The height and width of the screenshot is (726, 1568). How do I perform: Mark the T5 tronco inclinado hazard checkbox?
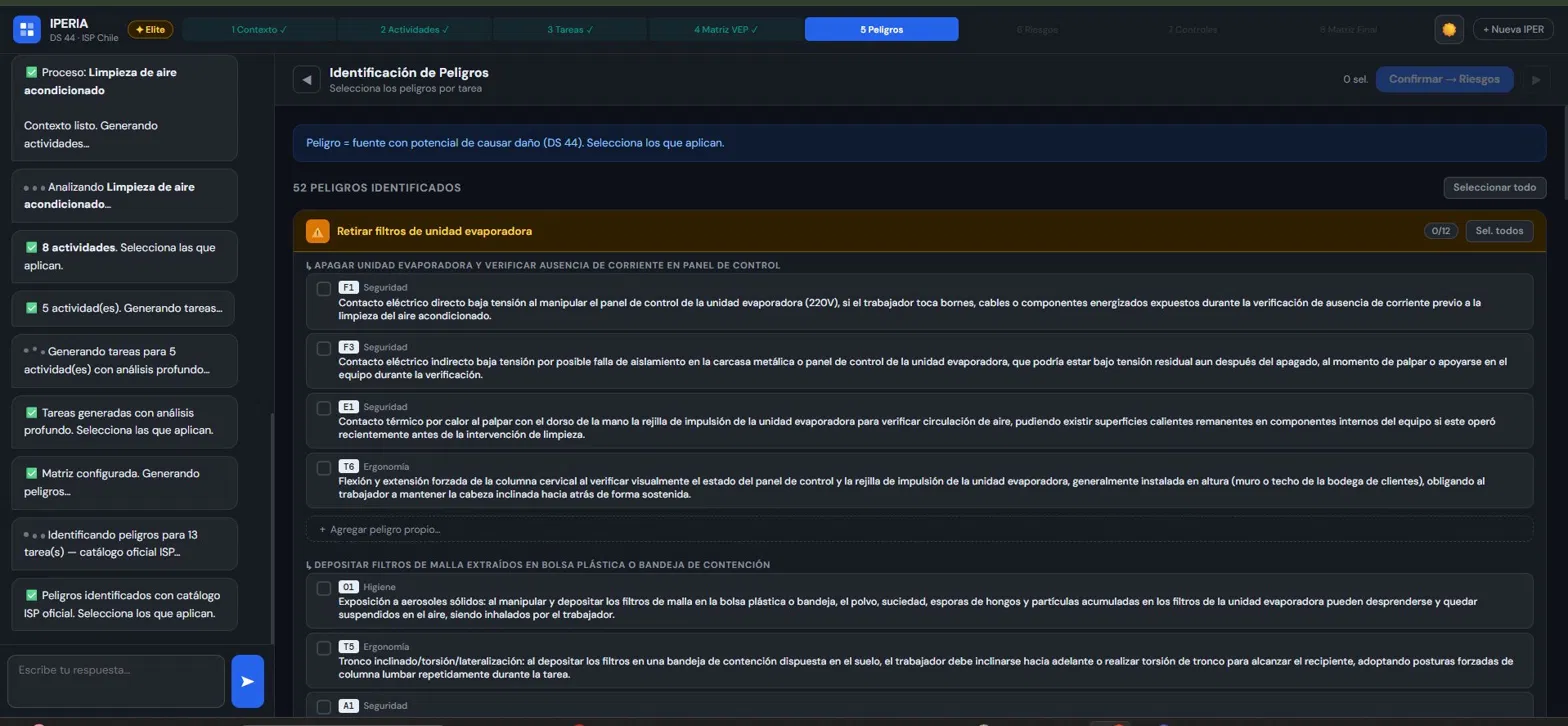point(323,647)
